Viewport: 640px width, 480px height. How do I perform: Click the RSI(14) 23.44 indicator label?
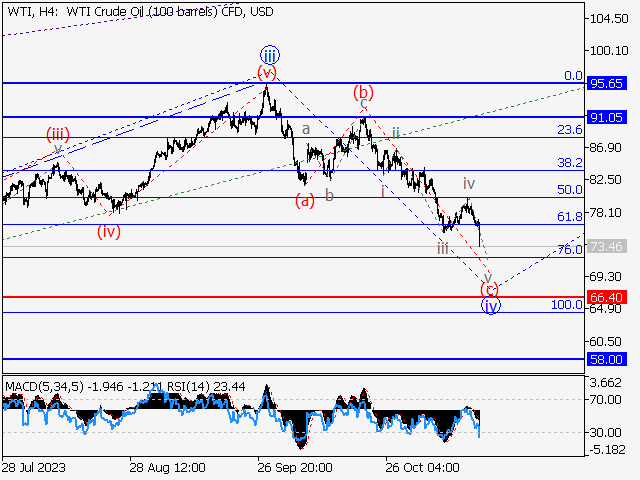[x=207, y=386]
